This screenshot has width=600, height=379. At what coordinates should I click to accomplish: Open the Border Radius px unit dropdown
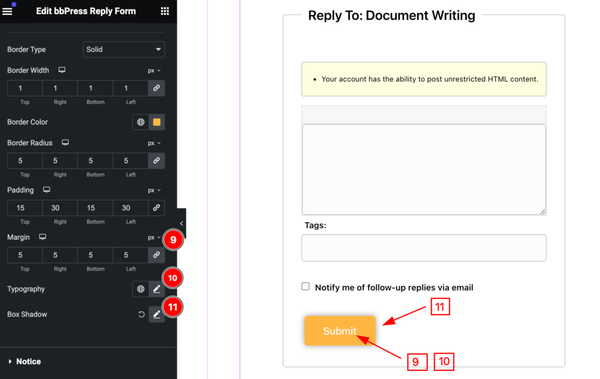coord(154,143)
